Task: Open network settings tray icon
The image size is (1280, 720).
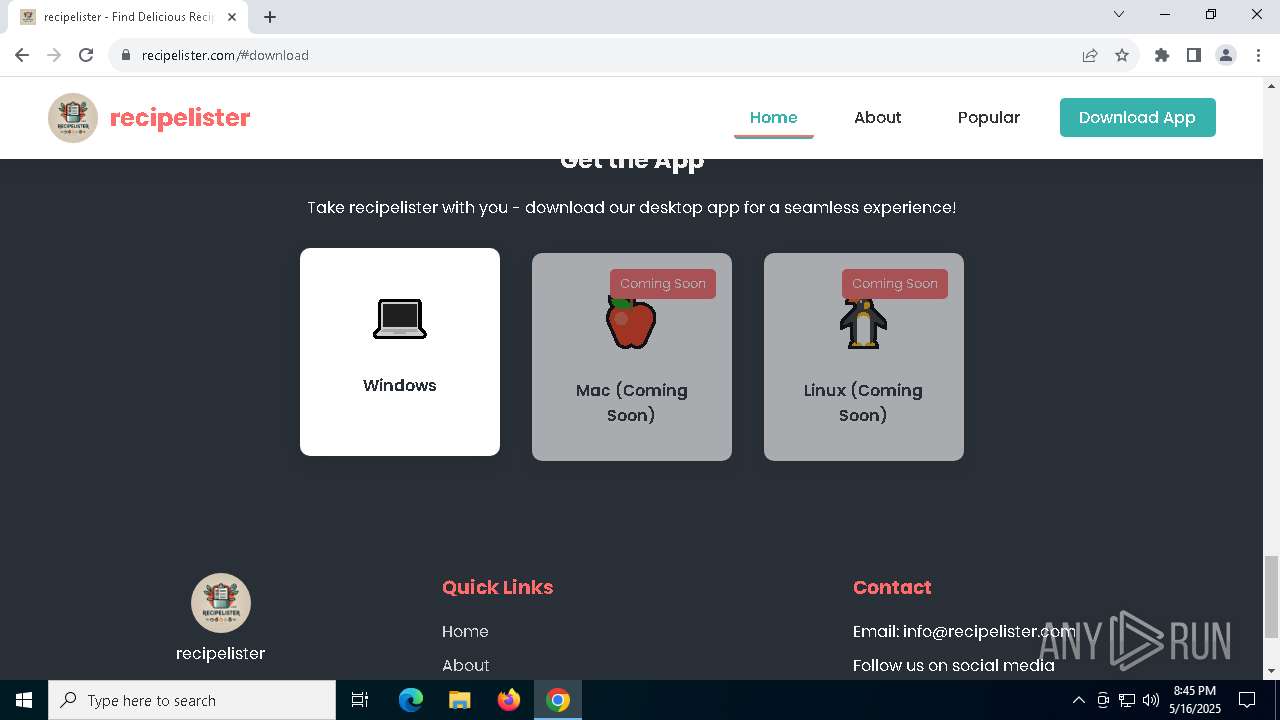Action: [x=1127, y=700]
